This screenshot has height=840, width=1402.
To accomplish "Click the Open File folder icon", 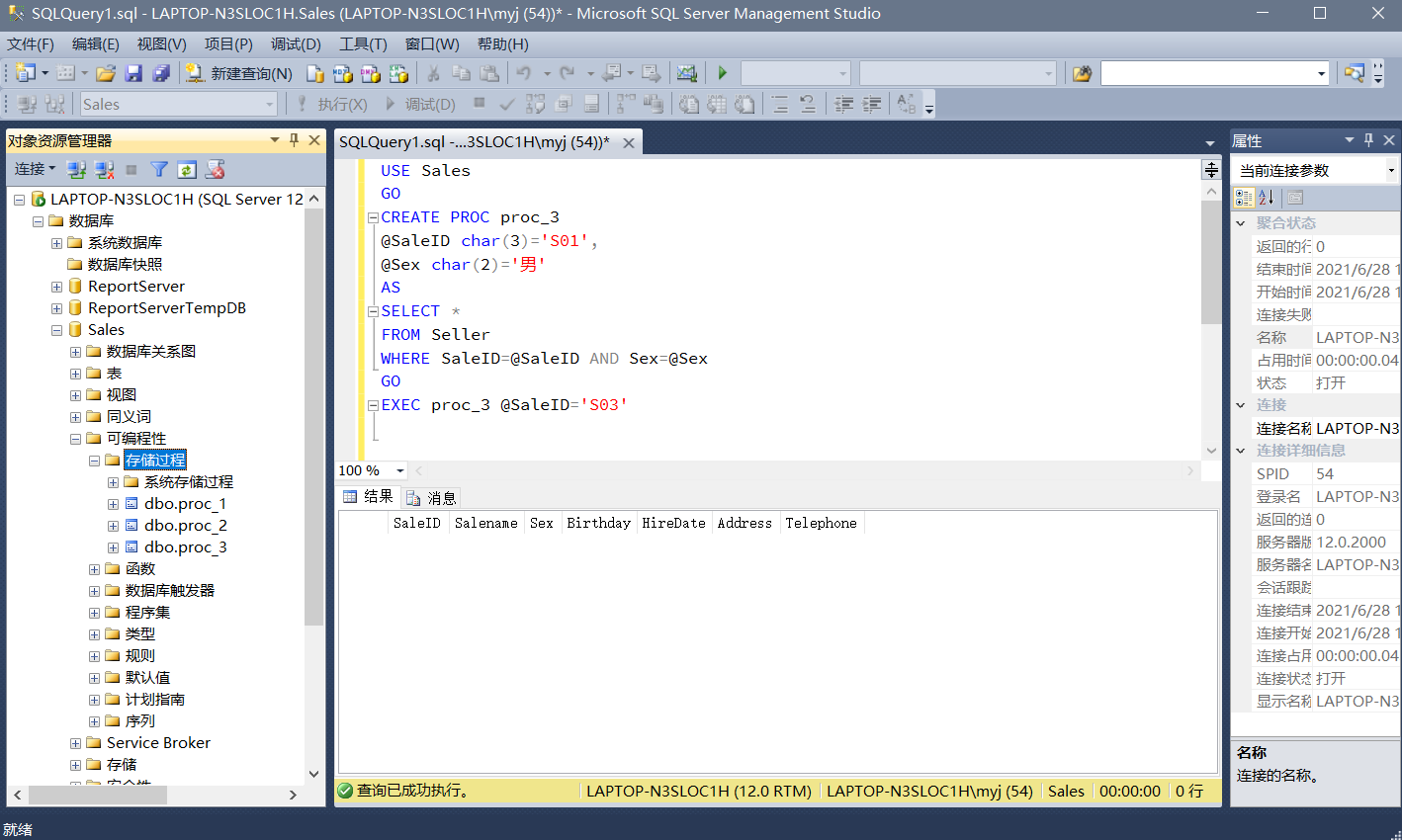I will click(x=106, y=73).
